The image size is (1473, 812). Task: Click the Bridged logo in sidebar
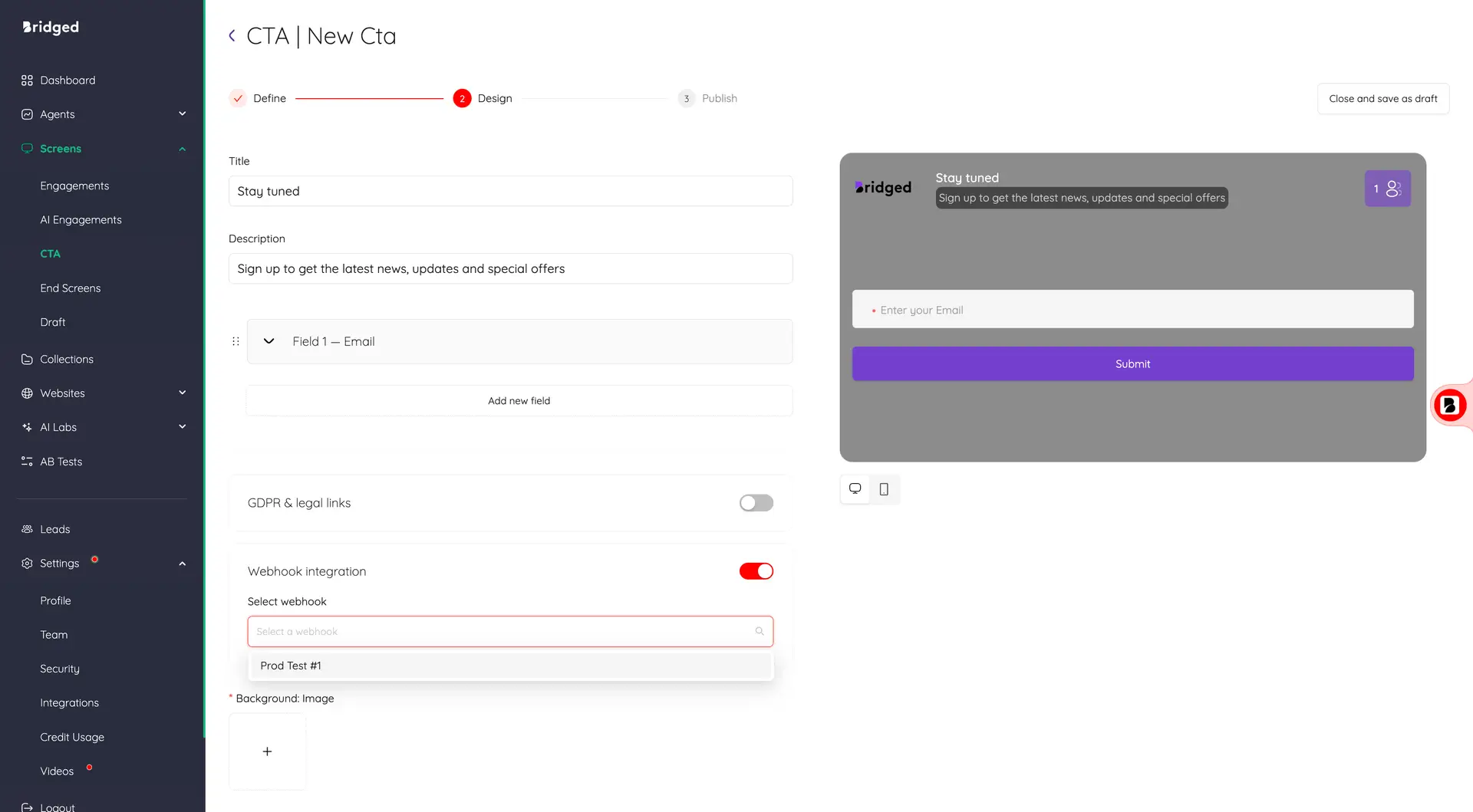(51, 27)
